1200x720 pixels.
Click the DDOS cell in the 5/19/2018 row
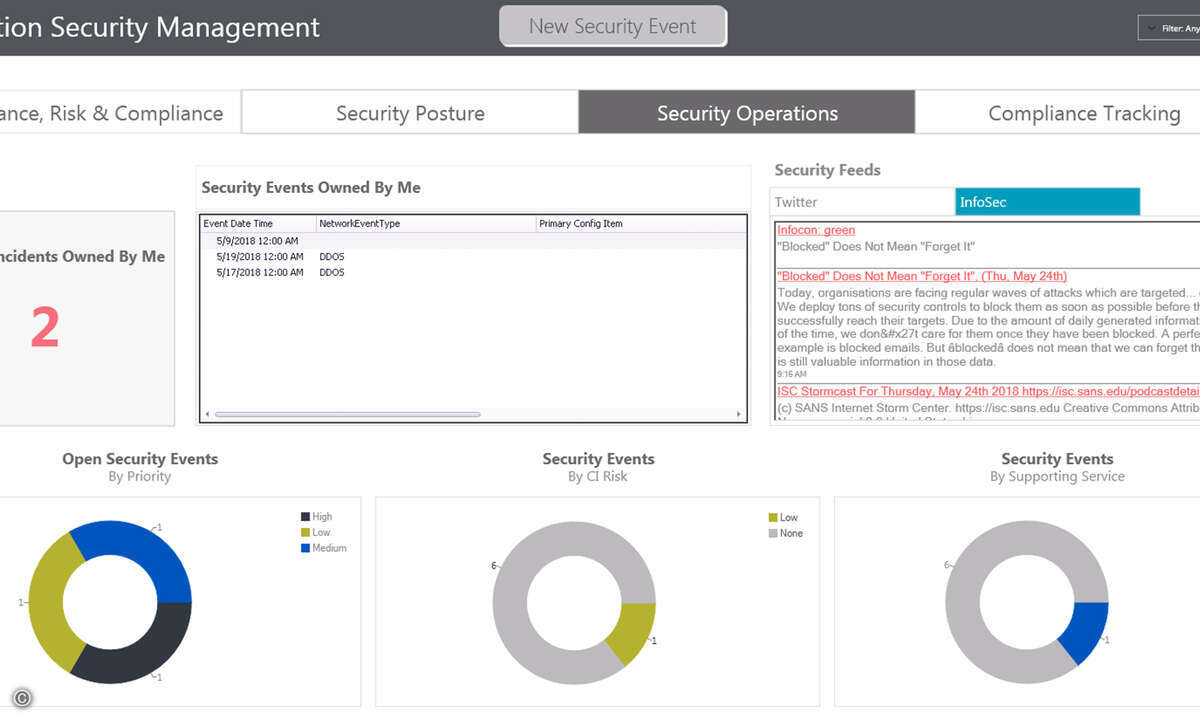[332, 257]
